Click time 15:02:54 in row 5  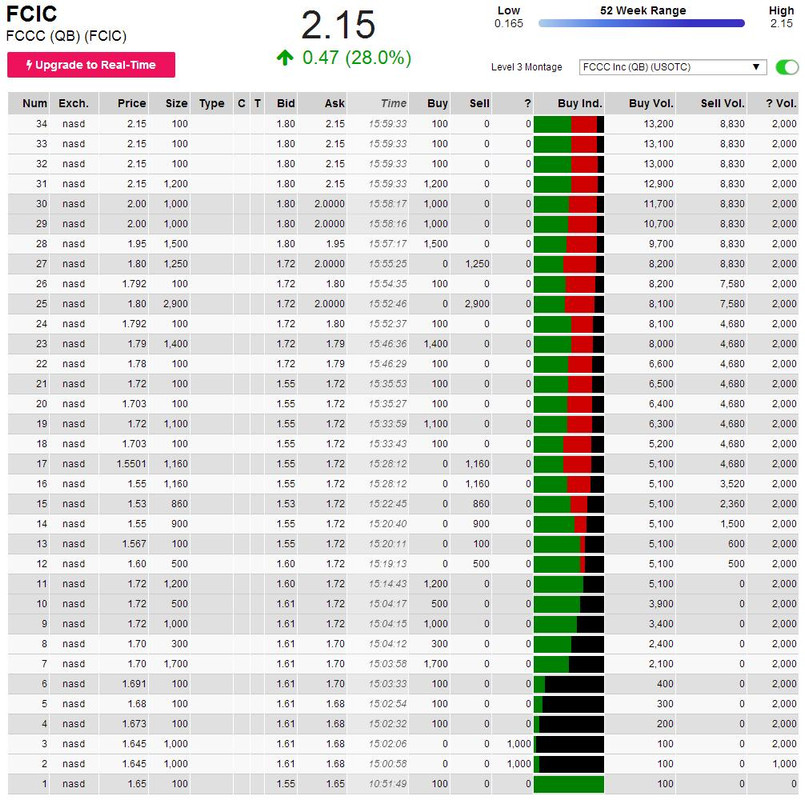388,704
